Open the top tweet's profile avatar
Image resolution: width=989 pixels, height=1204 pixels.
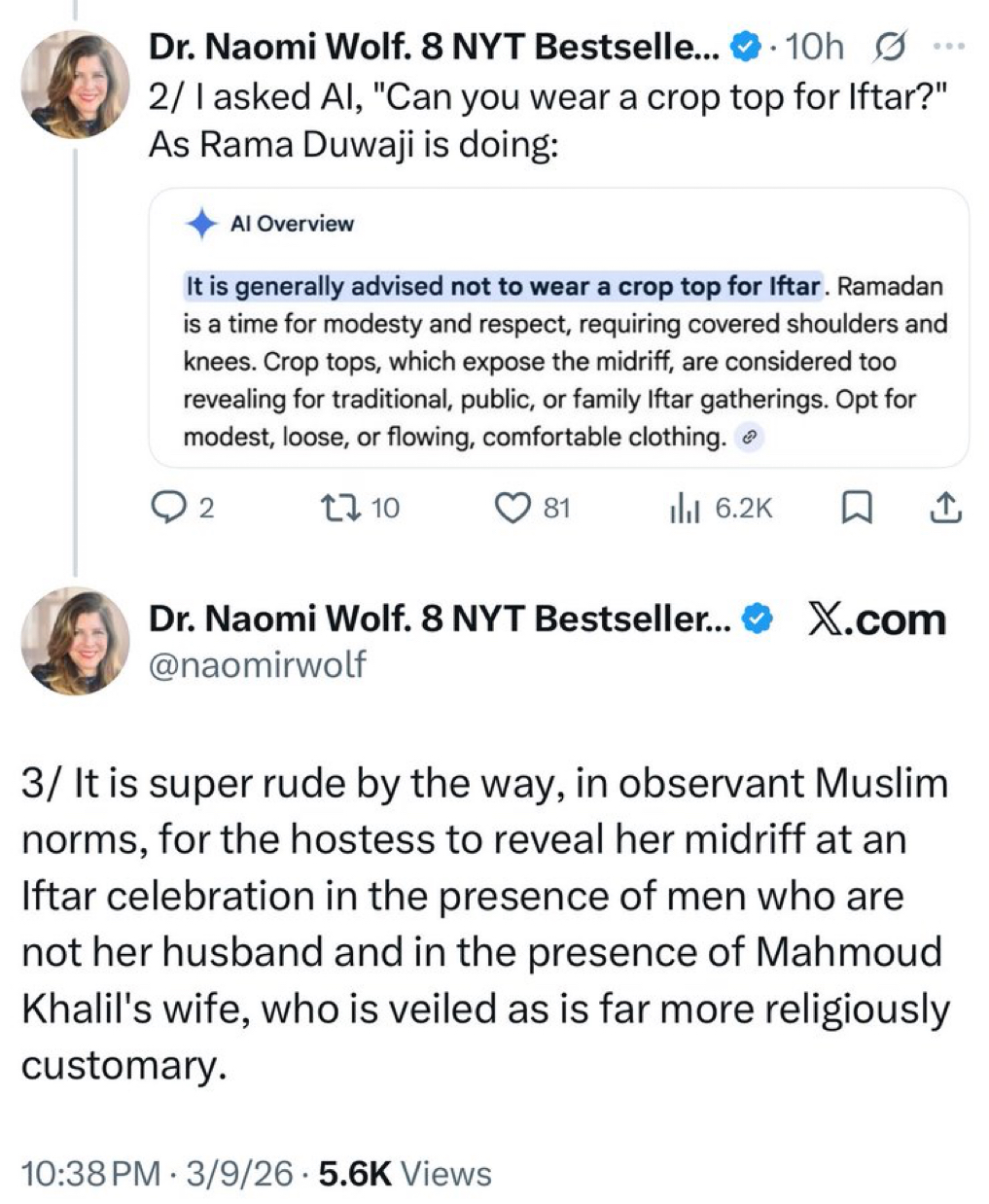tap(75, 84)
